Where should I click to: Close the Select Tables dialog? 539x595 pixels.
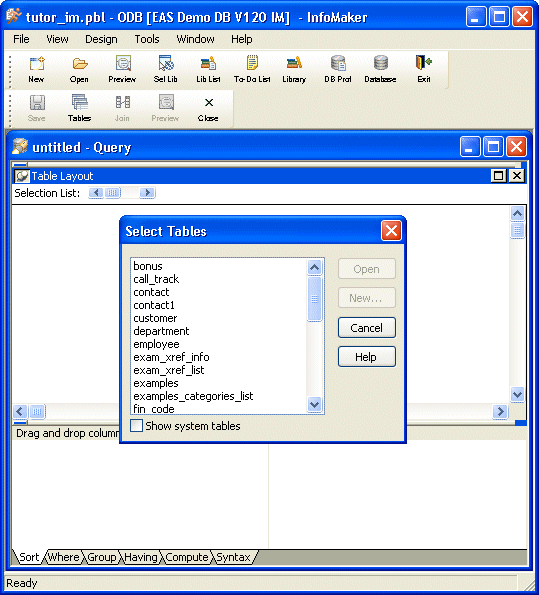(391, 230)
